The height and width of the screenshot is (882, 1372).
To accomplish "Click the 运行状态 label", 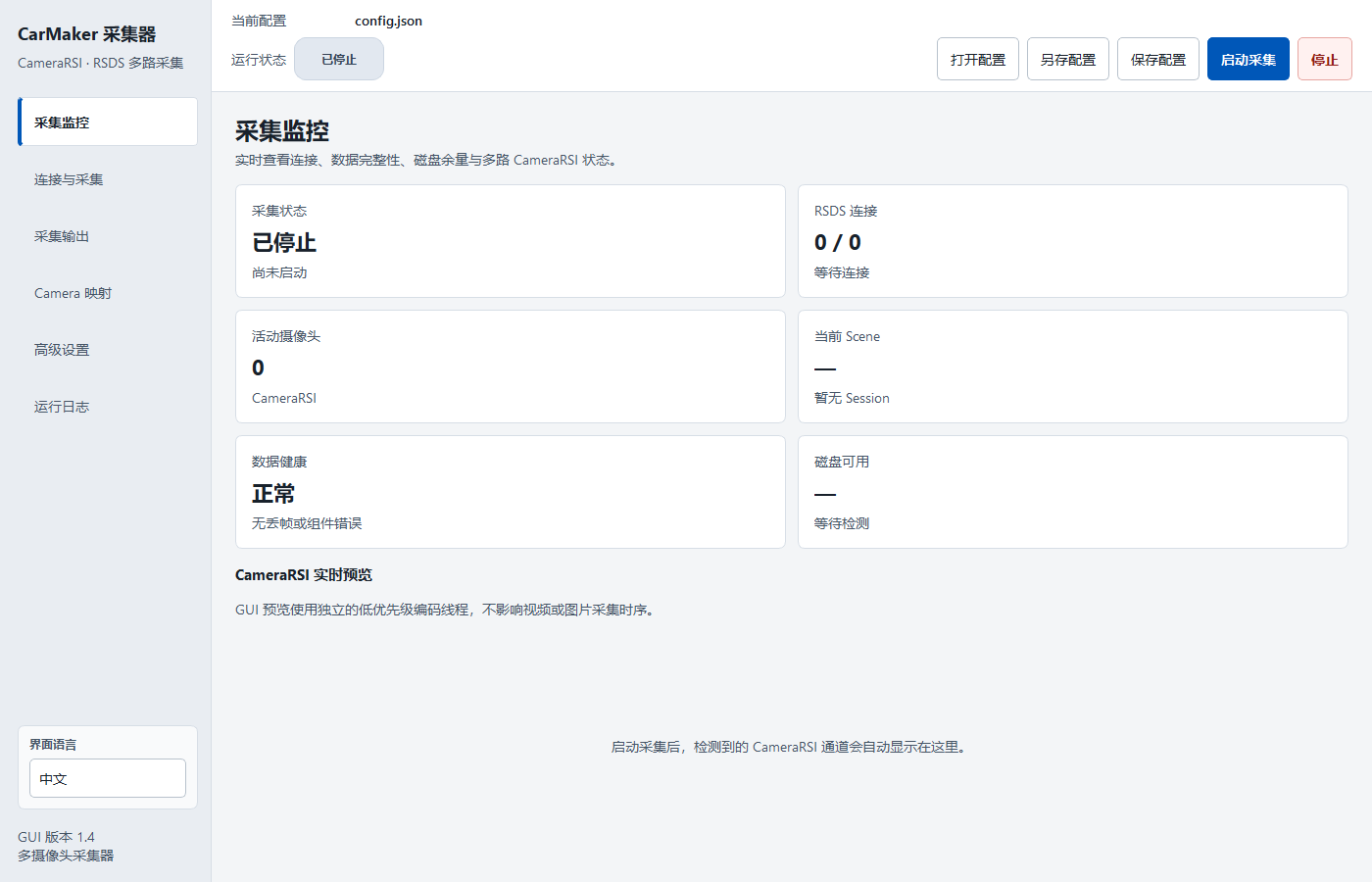I will pos(259,60).
